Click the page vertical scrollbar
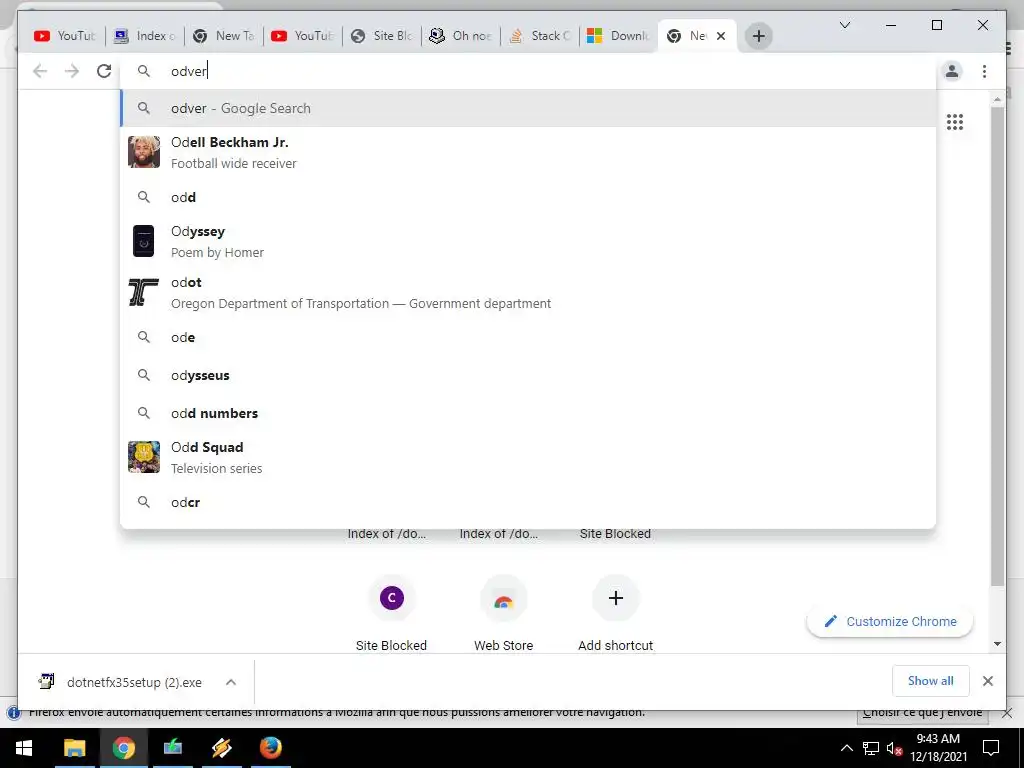This screenshot has height=768, width=1024. [x=997, y=346]
